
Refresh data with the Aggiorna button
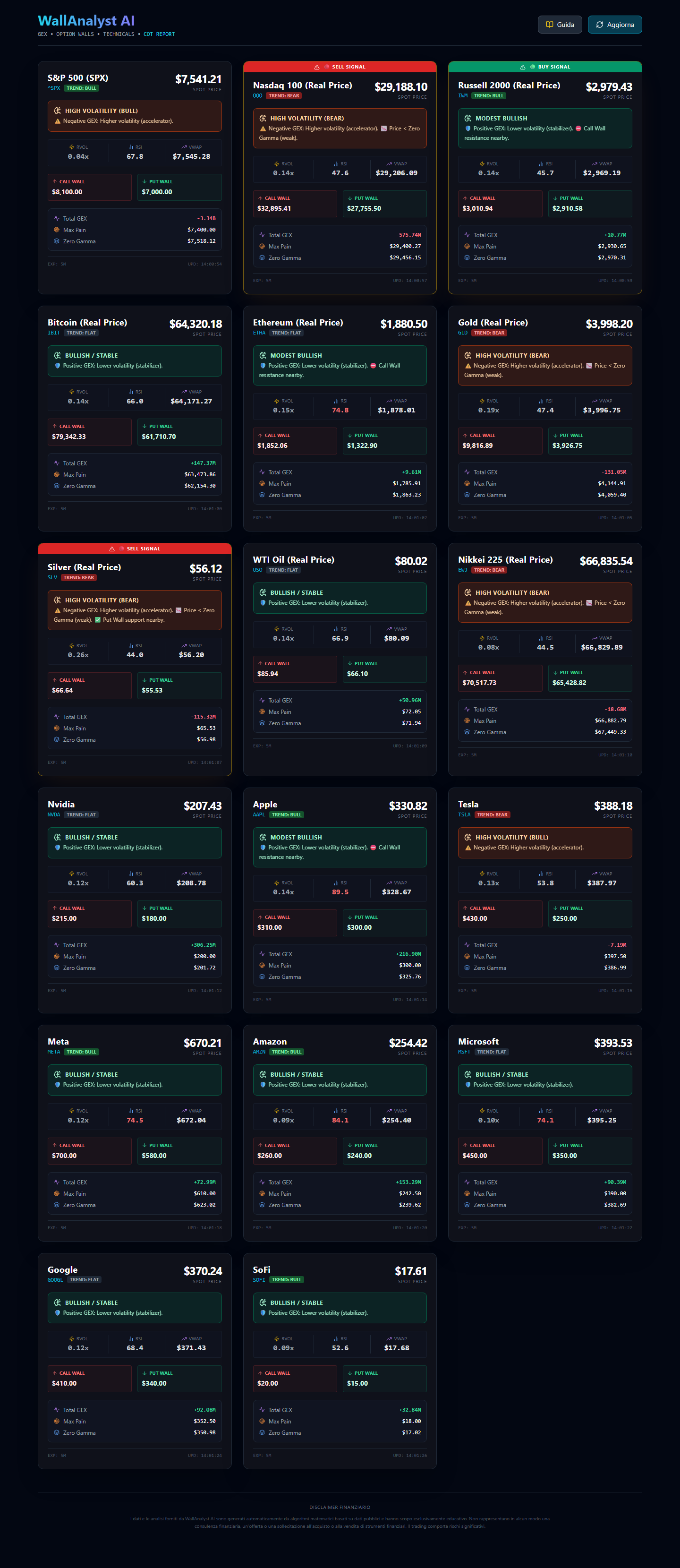pyautogui.click(x=614, y=25)
